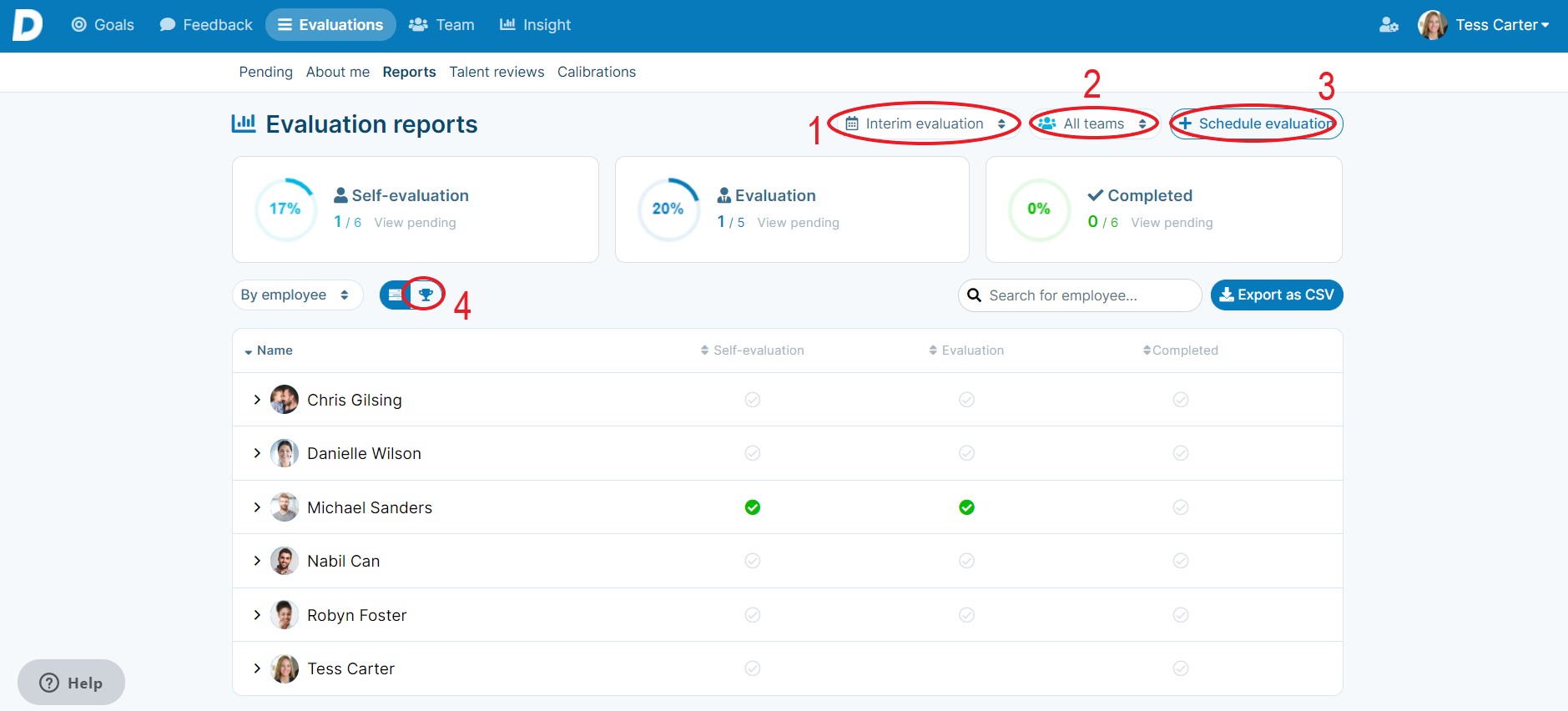
Task: Click Michael Sanders' green evaluation checkmark
Action: [966, 507]
